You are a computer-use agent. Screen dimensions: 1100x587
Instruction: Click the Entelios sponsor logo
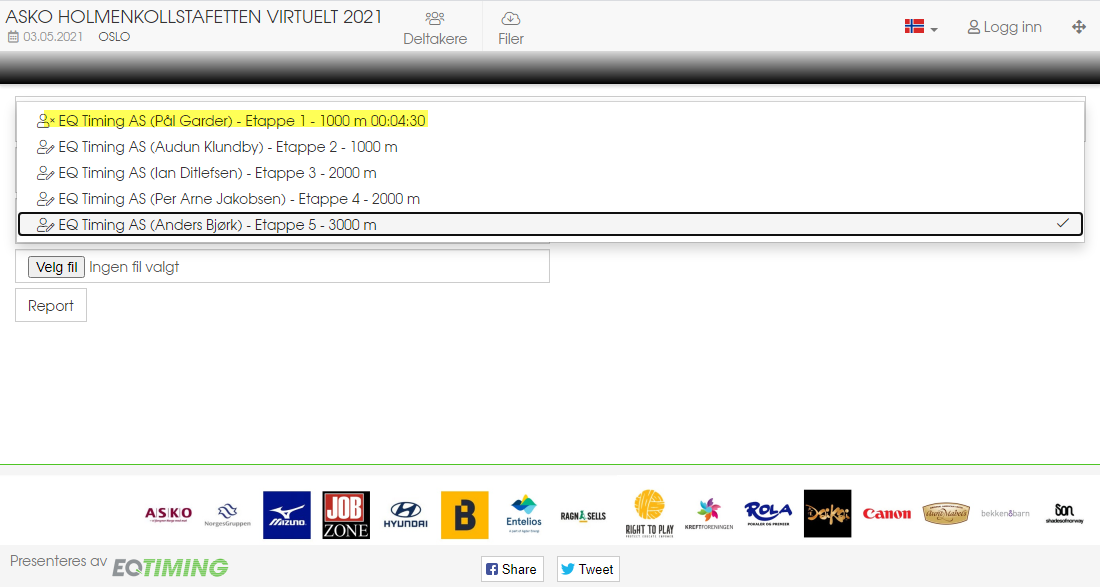(524, 514)
